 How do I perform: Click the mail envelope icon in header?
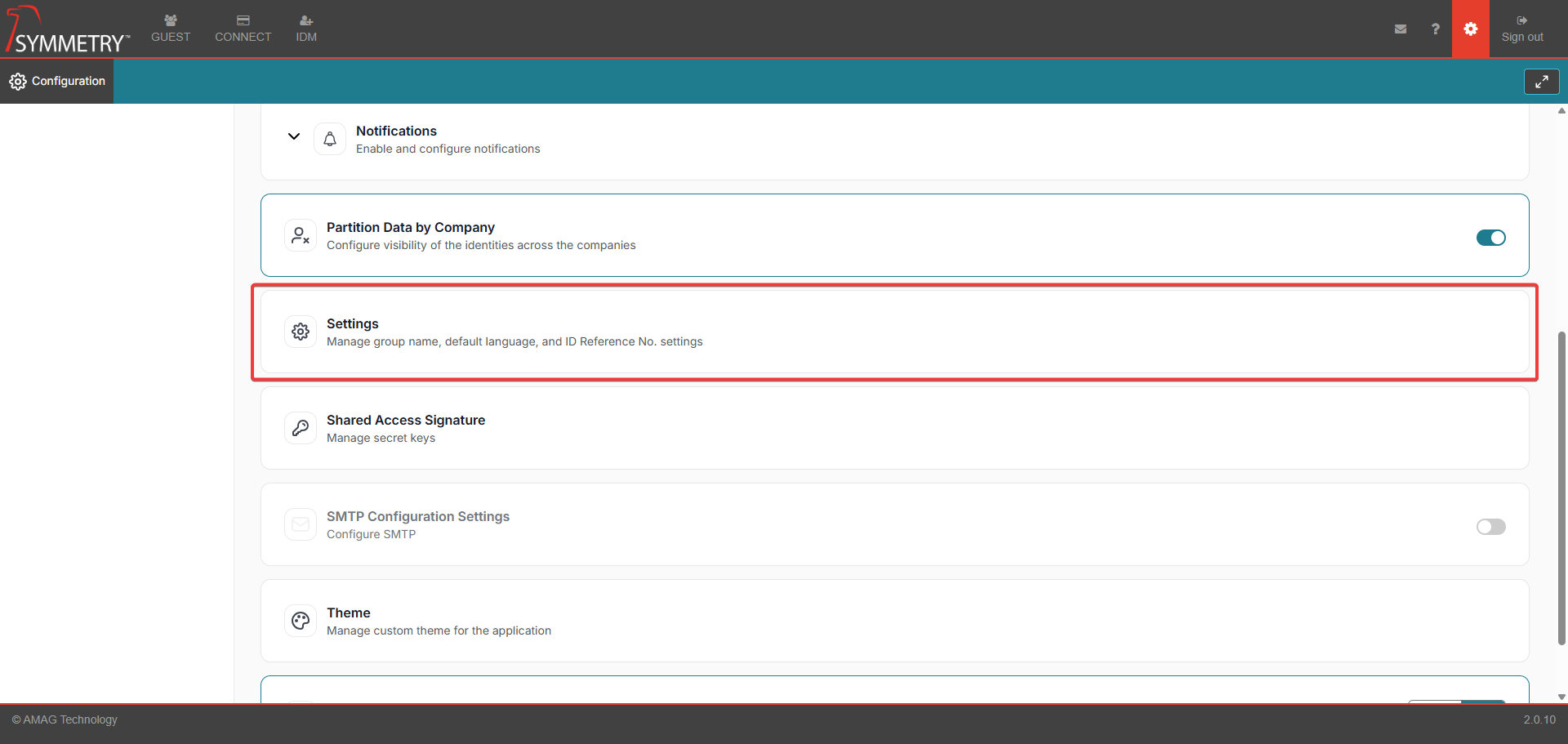[x=1401, y=29]
